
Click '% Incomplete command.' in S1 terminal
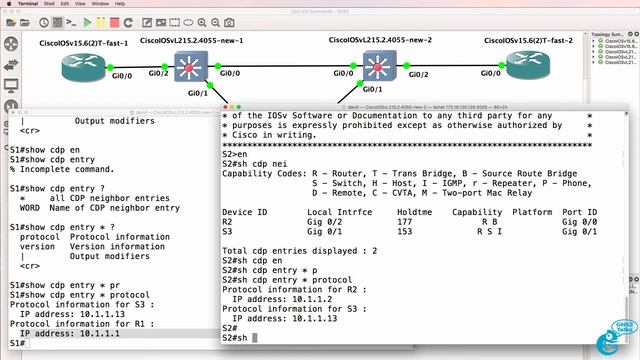62,169
